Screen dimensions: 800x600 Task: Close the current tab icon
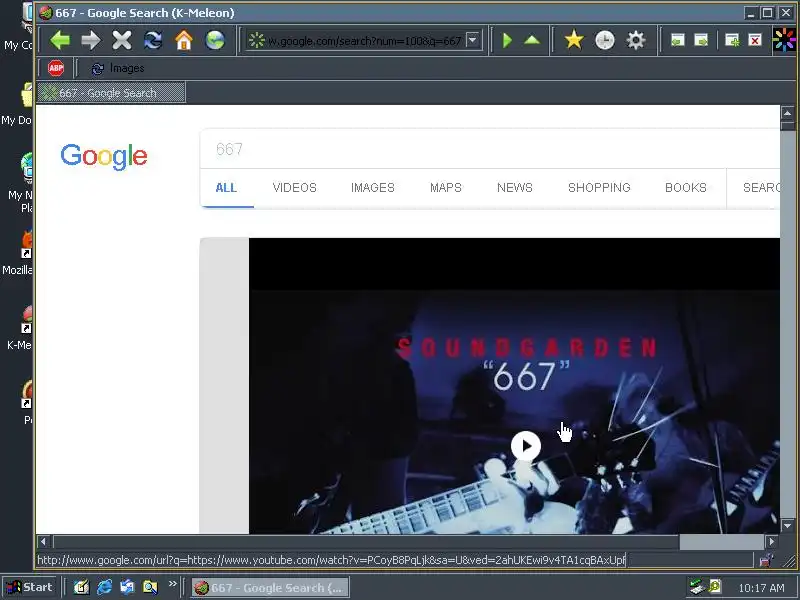tap(755, 40)
